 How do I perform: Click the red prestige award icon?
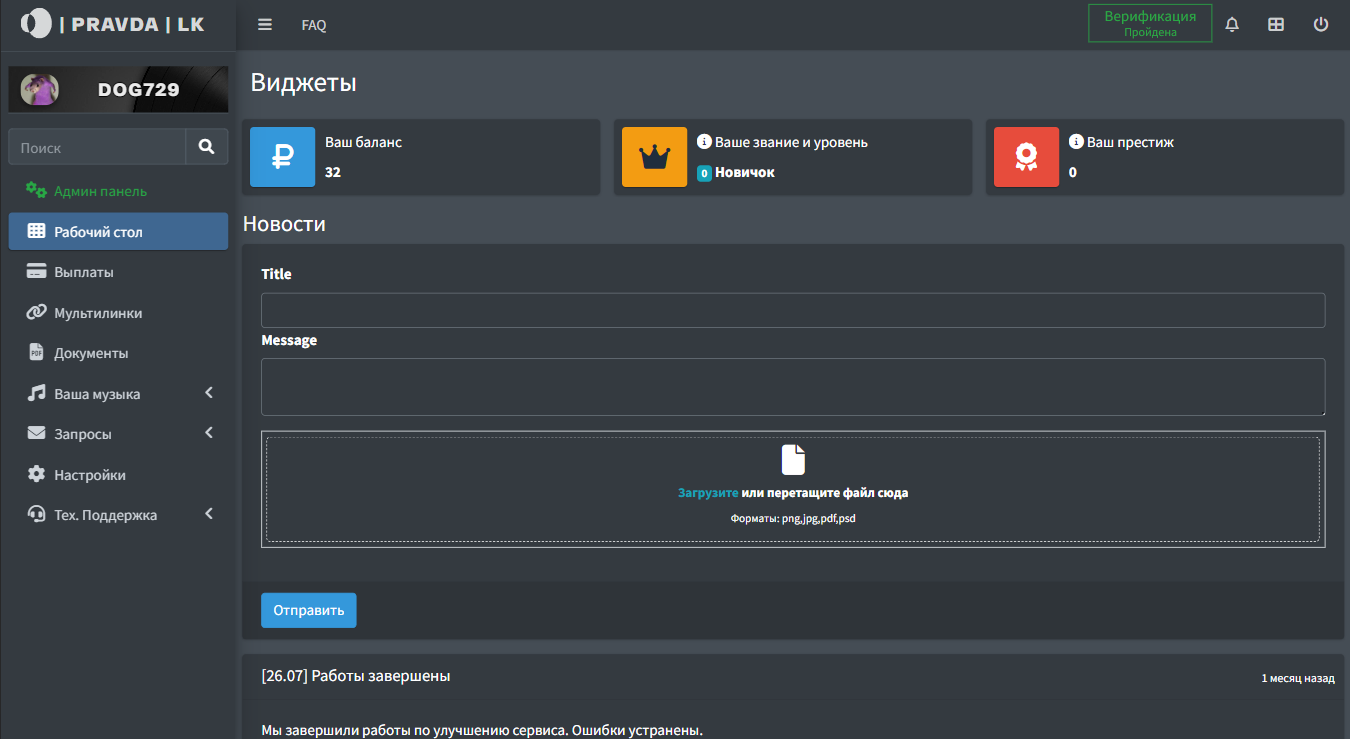click(x=1026, y=157)
